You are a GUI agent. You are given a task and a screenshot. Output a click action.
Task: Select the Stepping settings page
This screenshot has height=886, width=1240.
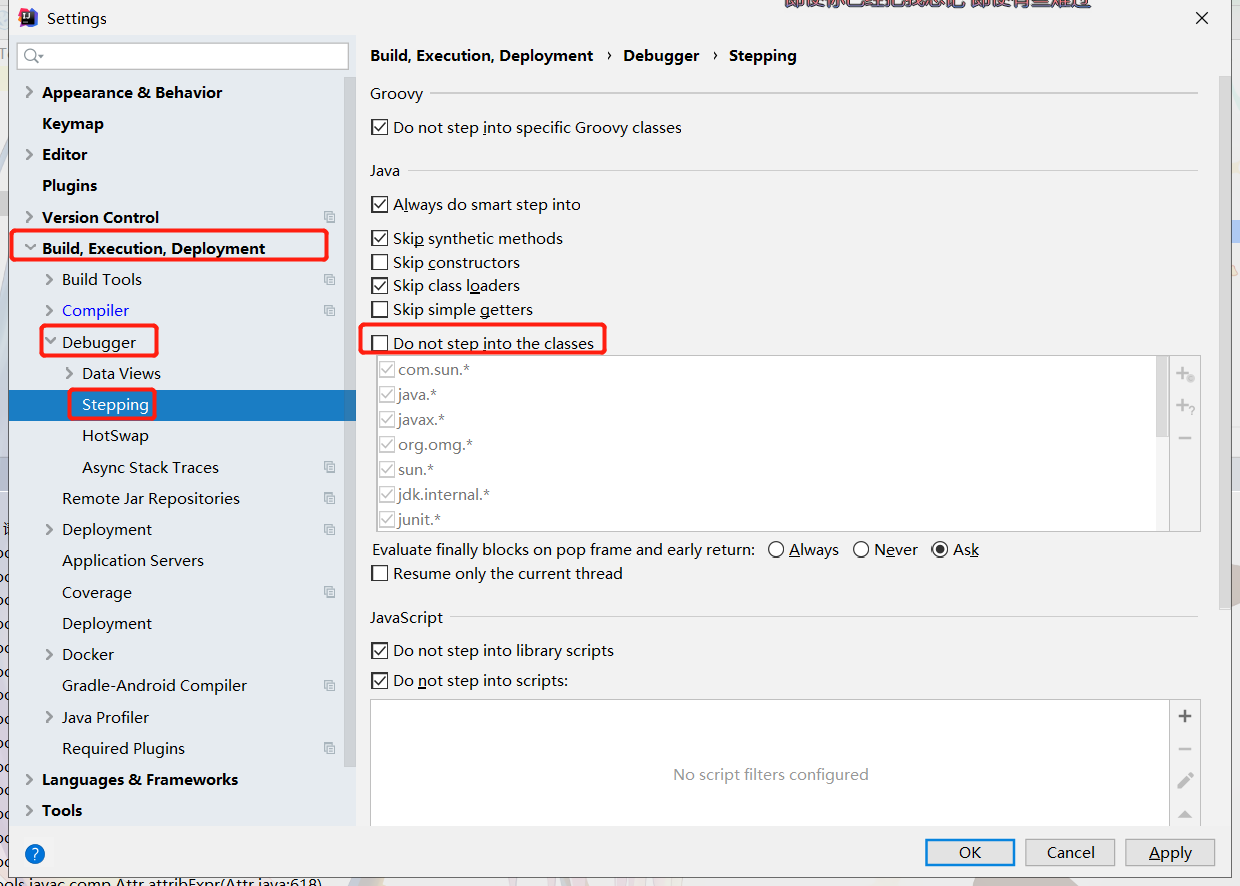(x=115, y=405)
